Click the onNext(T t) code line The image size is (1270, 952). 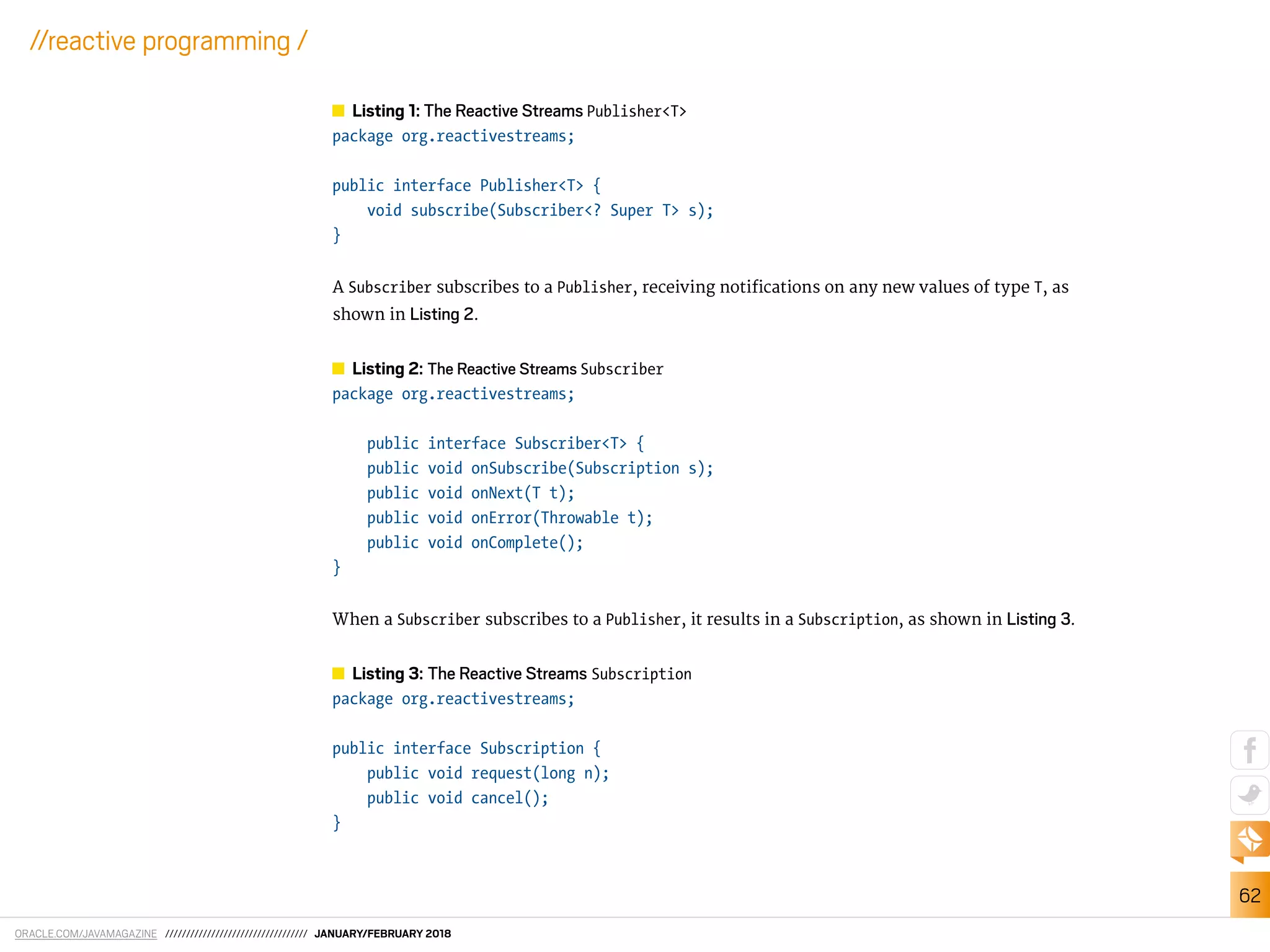(x=471, y=493)
